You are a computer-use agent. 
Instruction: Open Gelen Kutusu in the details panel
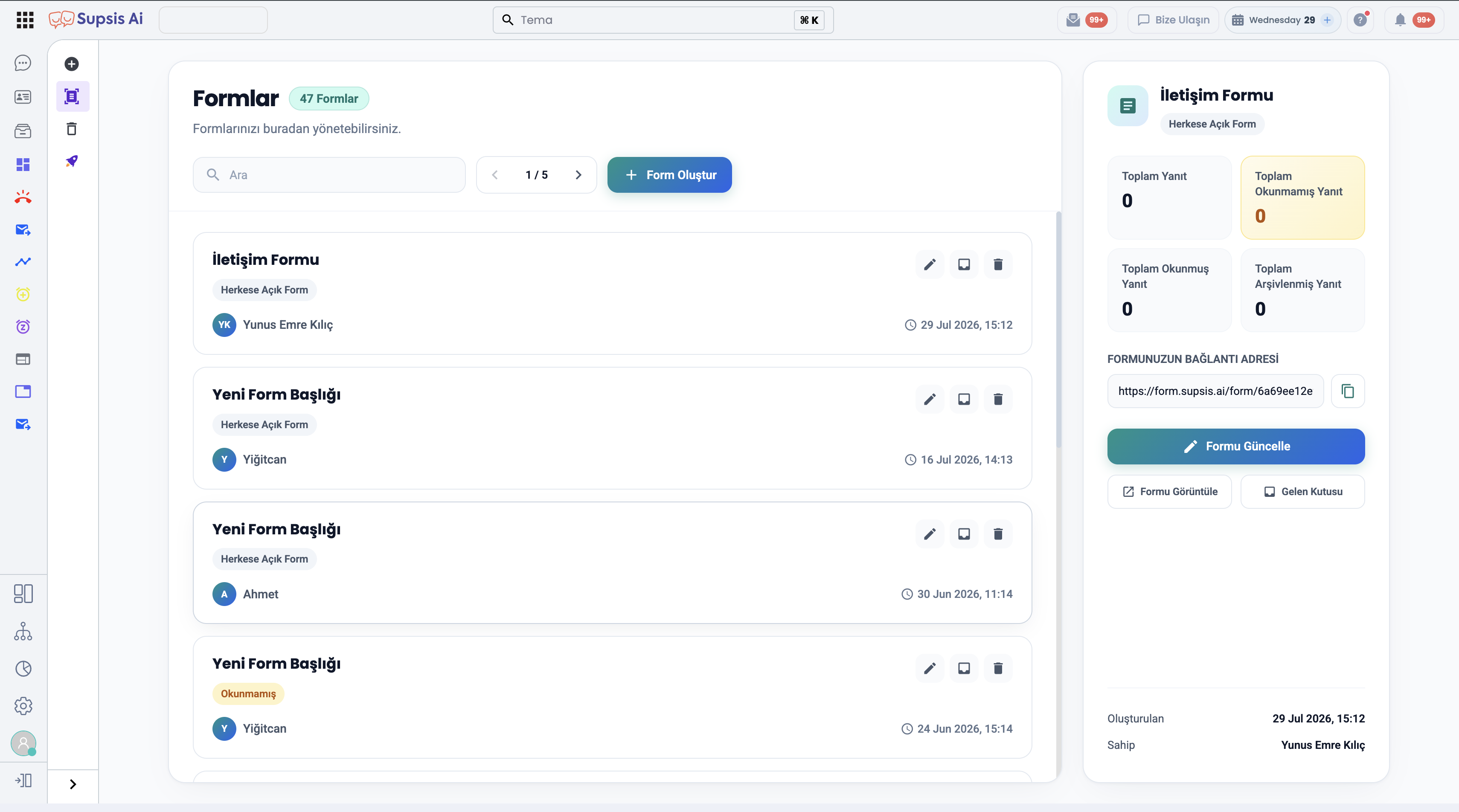tap(1303, 491)
